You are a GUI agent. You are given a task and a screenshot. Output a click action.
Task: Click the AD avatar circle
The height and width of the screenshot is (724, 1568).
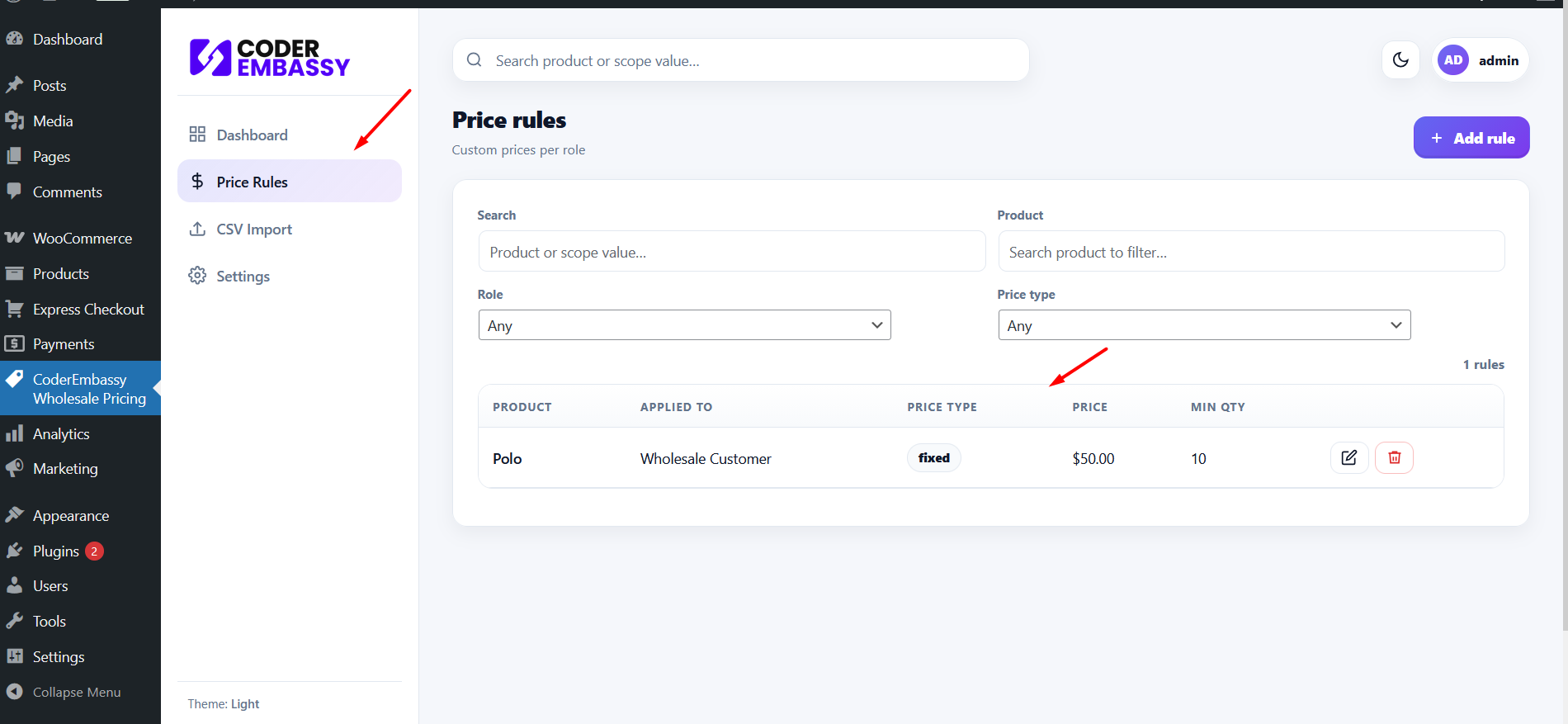coord(1453,60)
